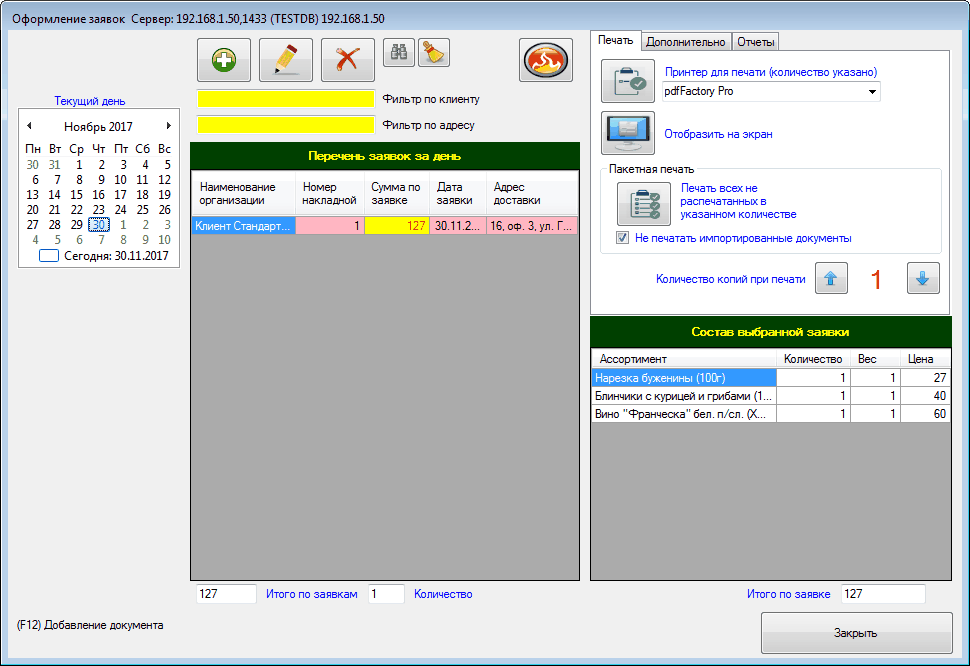
Task: Sort by 'Наименование организации' column header
Action: coord(244,194)
